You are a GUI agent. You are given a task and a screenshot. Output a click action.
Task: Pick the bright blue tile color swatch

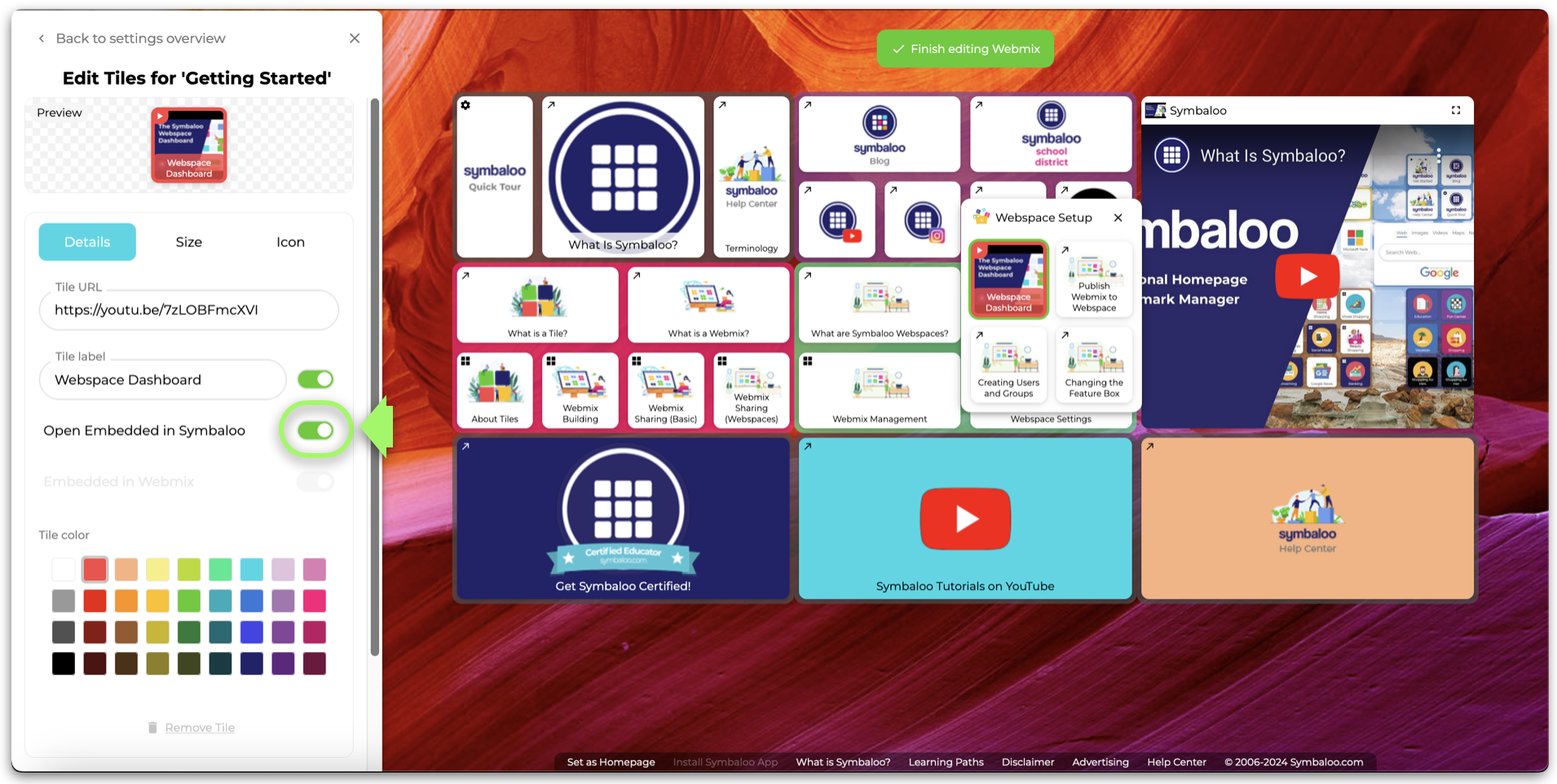pos(252,632)
